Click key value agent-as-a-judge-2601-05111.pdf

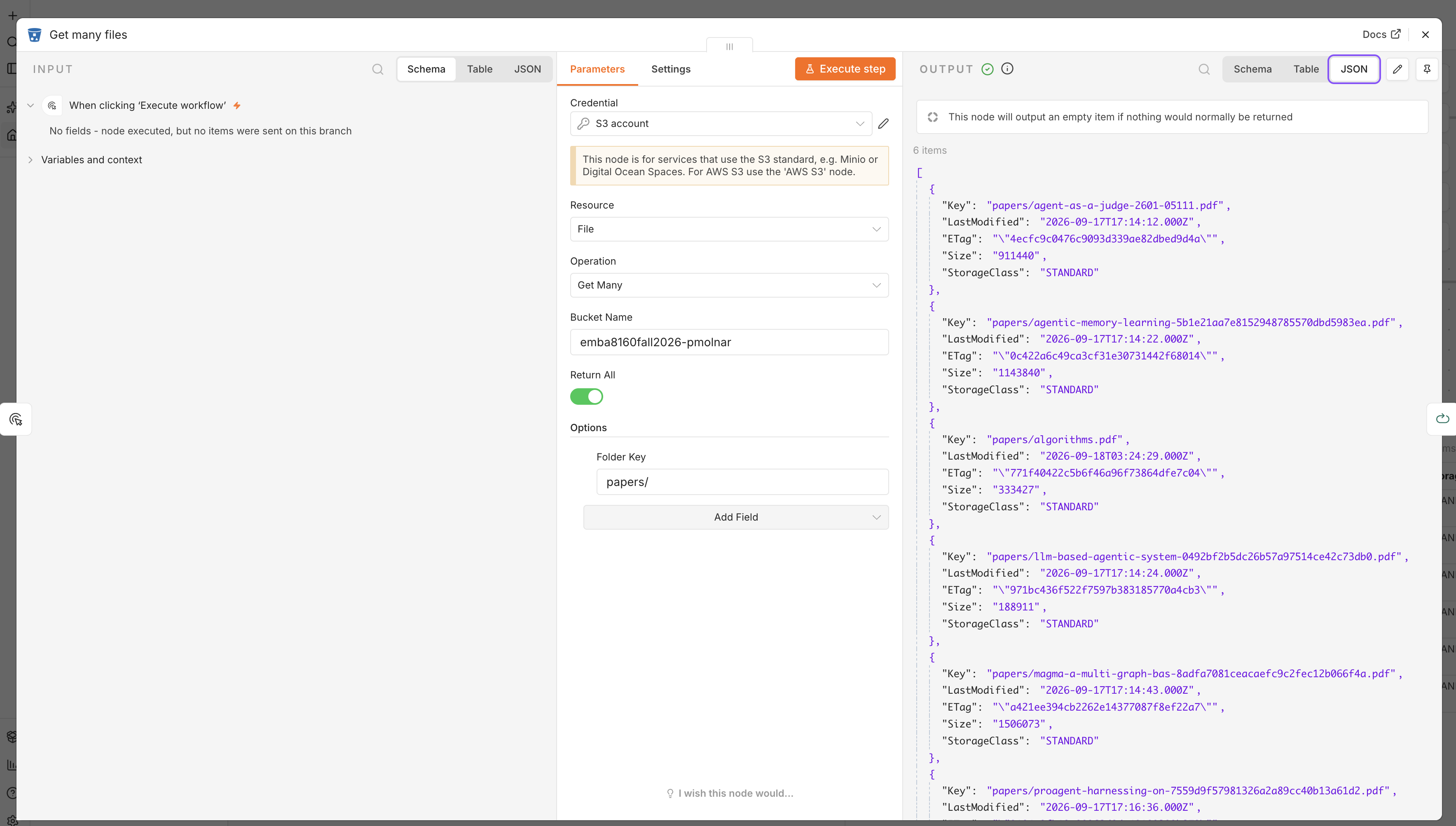[x=1105, y=205]
